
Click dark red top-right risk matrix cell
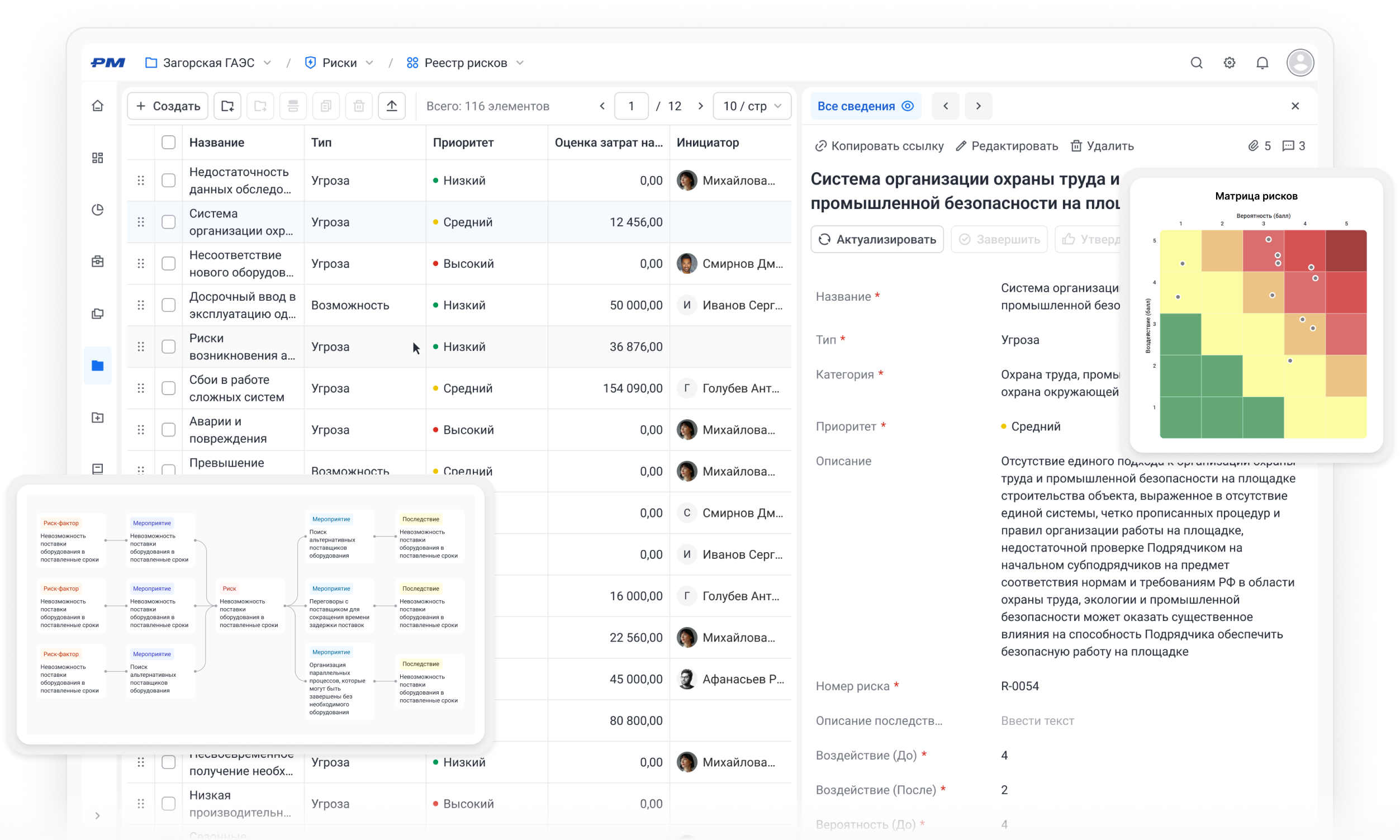(x=1346, y=251)
